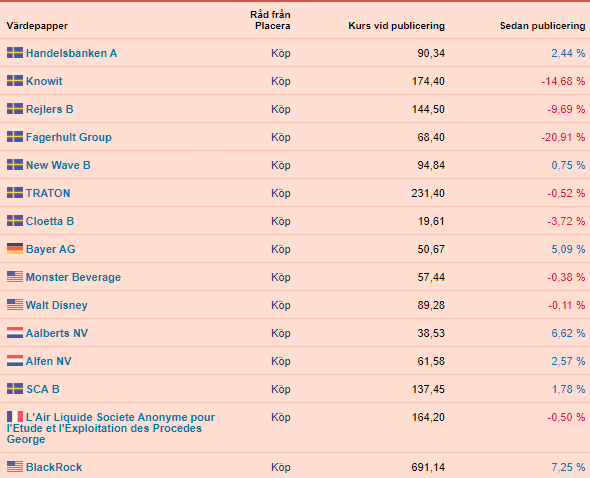Select the New Wave B link
This screenshot has width=590, height=478.
coord(58,165)
